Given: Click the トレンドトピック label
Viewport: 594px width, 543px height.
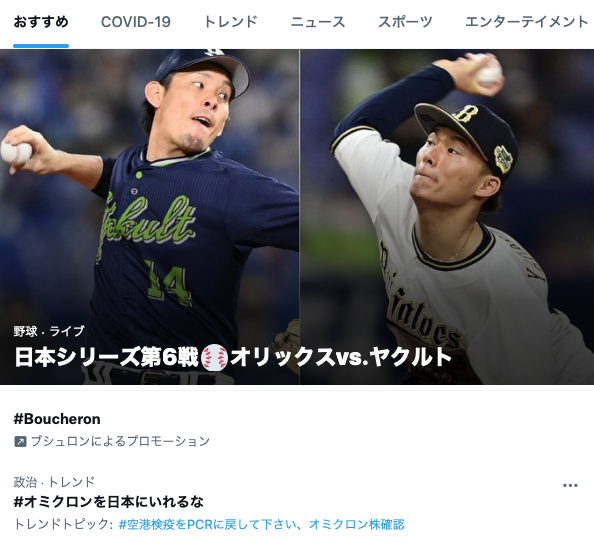Looking at the screenshot, I should click(x=63, y=524).
